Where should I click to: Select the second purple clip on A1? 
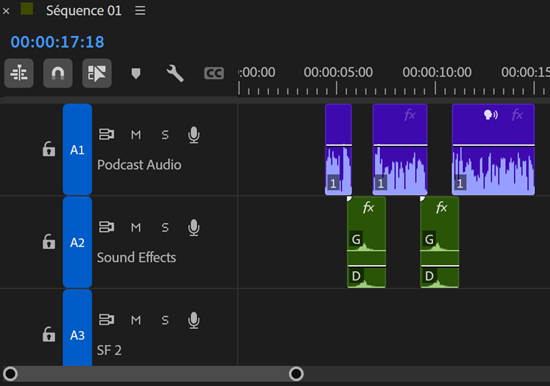point(400,149)
